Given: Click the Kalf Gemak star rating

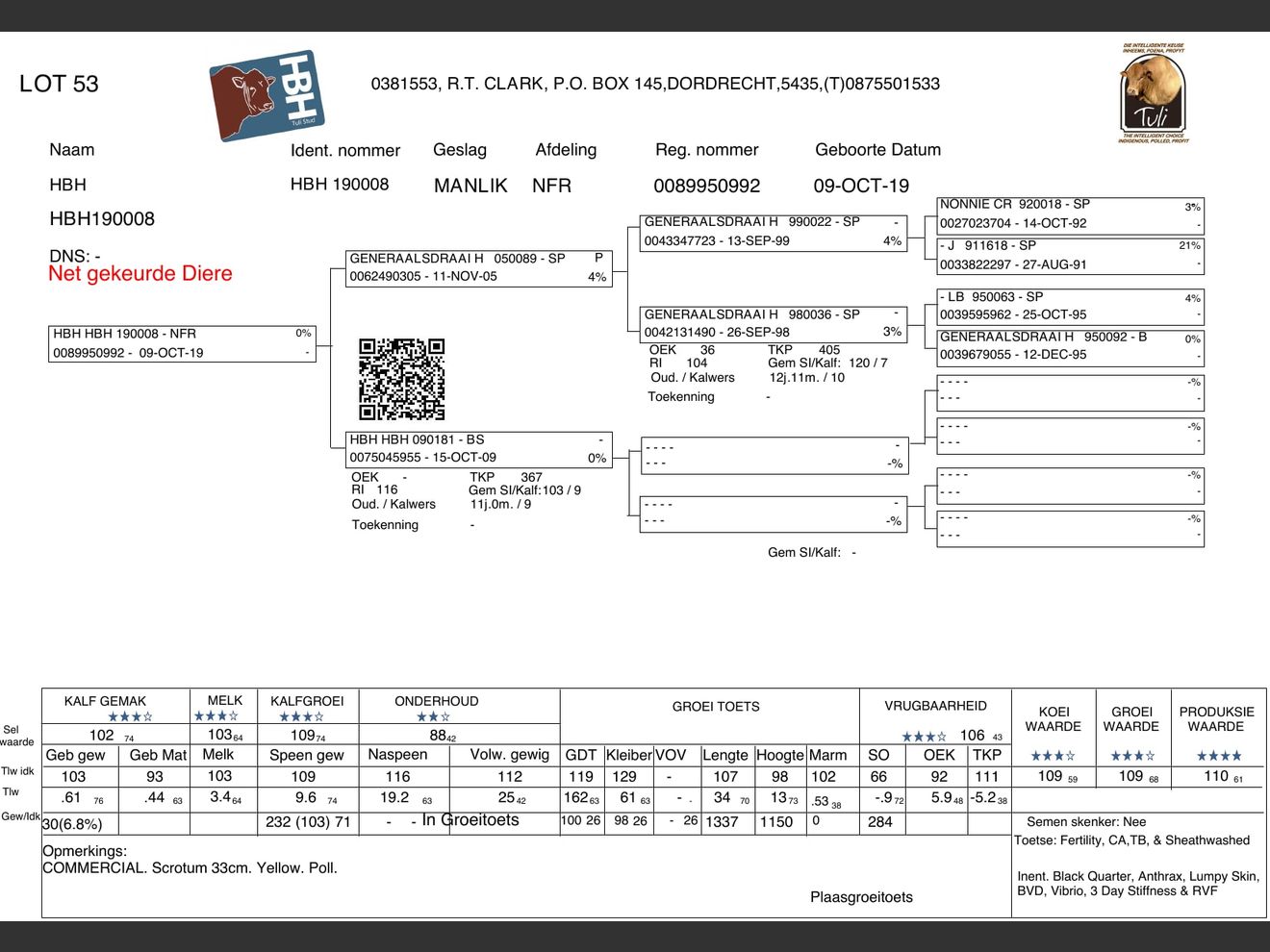Looking at the screenshot, I should [130, 716].
